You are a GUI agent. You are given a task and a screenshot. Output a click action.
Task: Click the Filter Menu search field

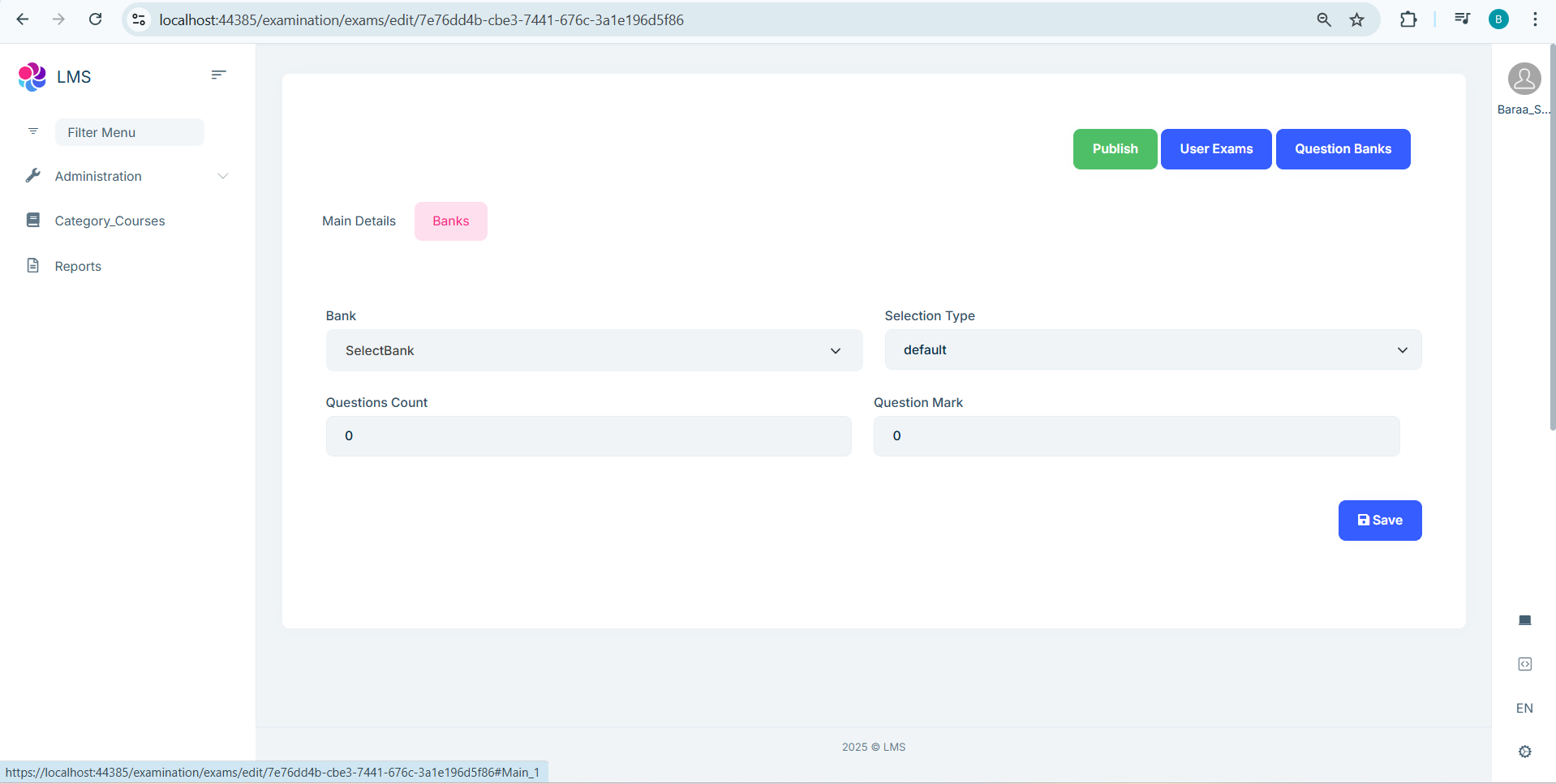pos(130,132)
